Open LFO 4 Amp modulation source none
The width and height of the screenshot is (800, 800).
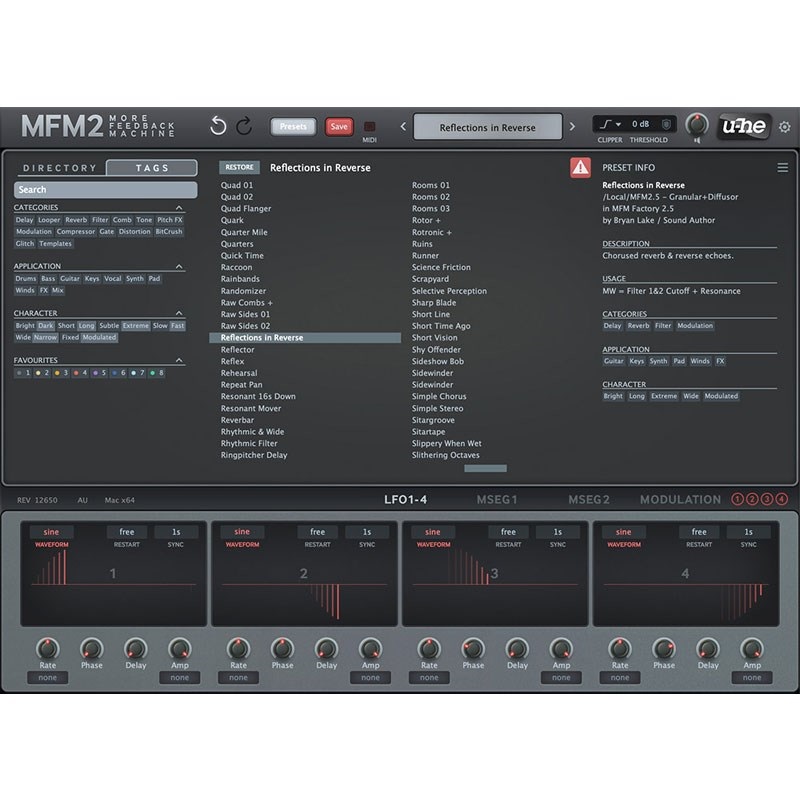(x=752, y=678)
